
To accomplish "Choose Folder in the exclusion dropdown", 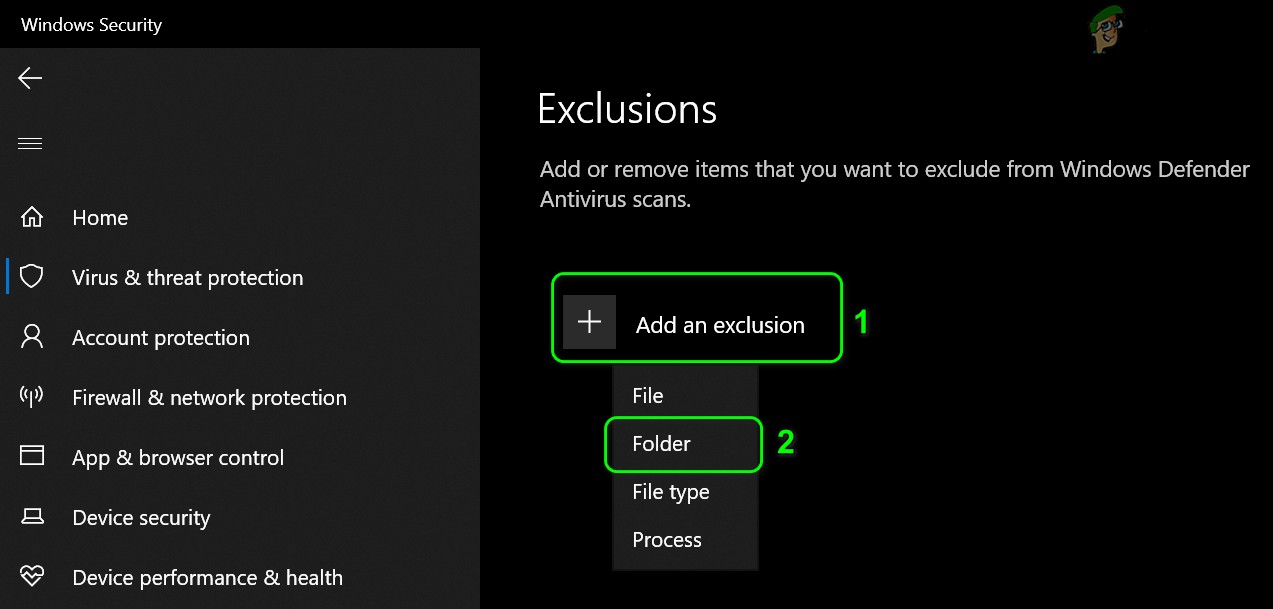I will [x=662, y=444].
